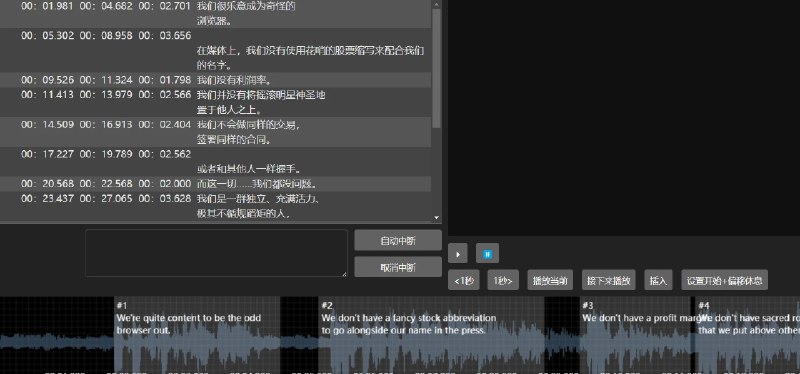Click the duration 00:03.656
Screen dimensions: 800x374
tap(165, 36)
